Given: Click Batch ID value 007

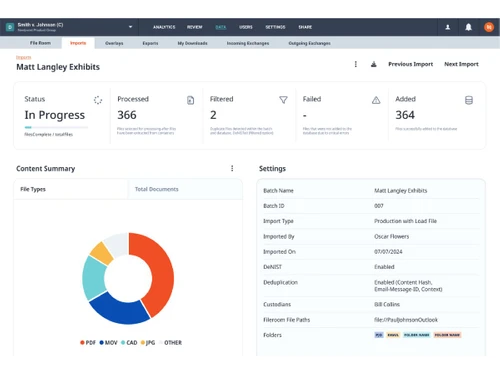Looking at the screenshot, I should 379,206.
